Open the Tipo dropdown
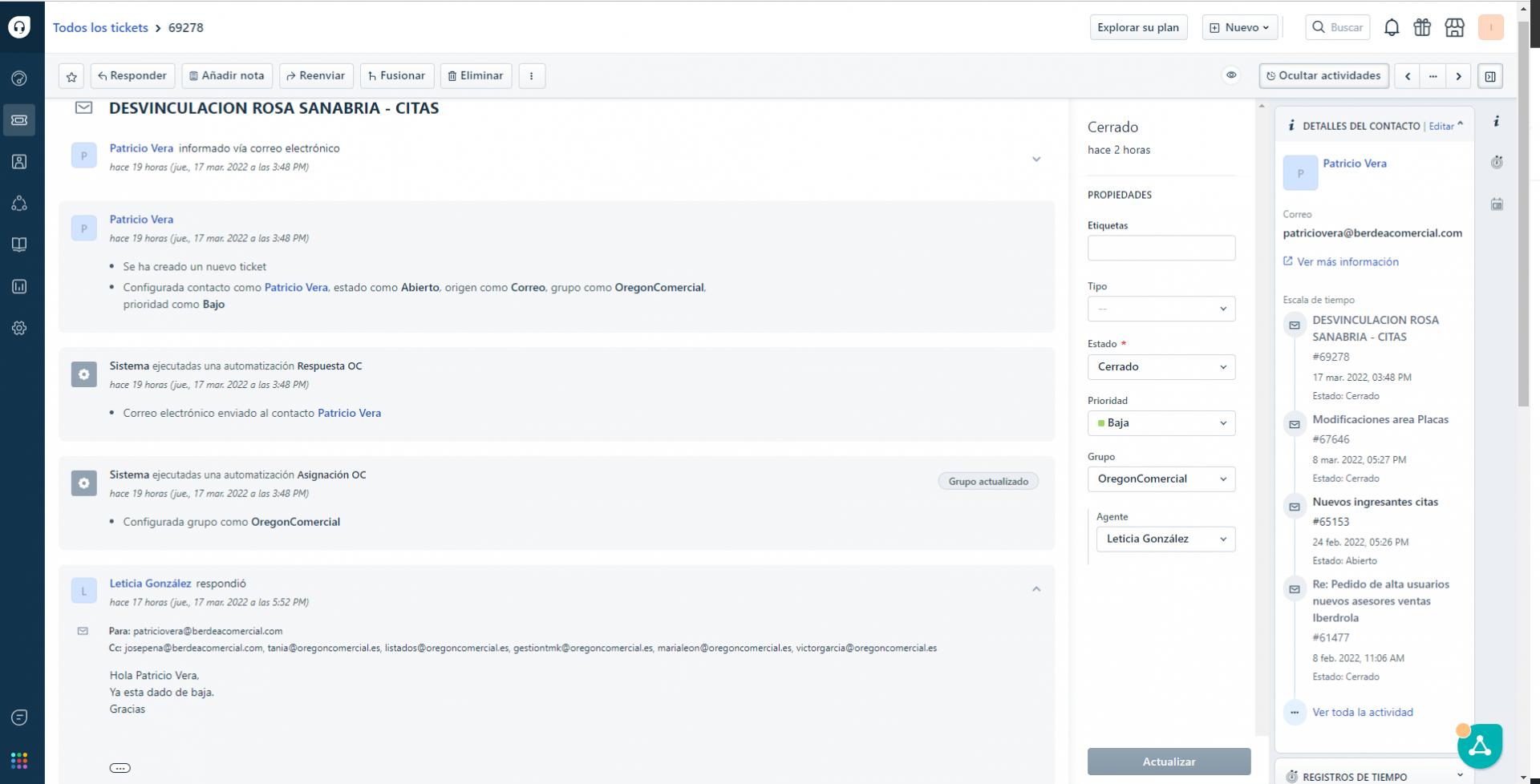The image size is (1540, 784). [x=1161, y=309]
